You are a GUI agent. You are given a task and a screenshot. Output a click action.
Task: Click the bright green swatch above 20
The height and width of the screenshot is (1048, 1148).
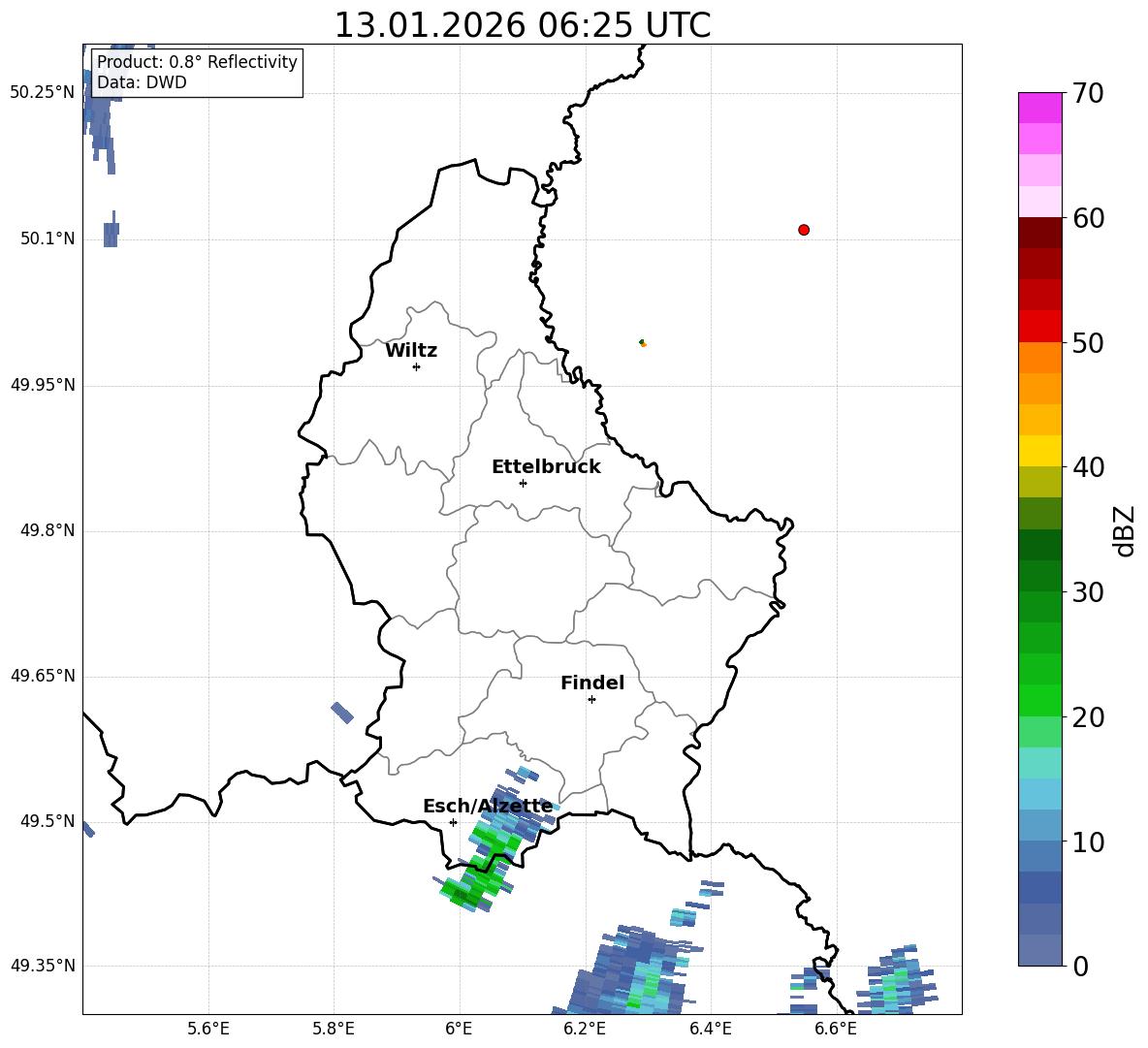click(1039, 700)
